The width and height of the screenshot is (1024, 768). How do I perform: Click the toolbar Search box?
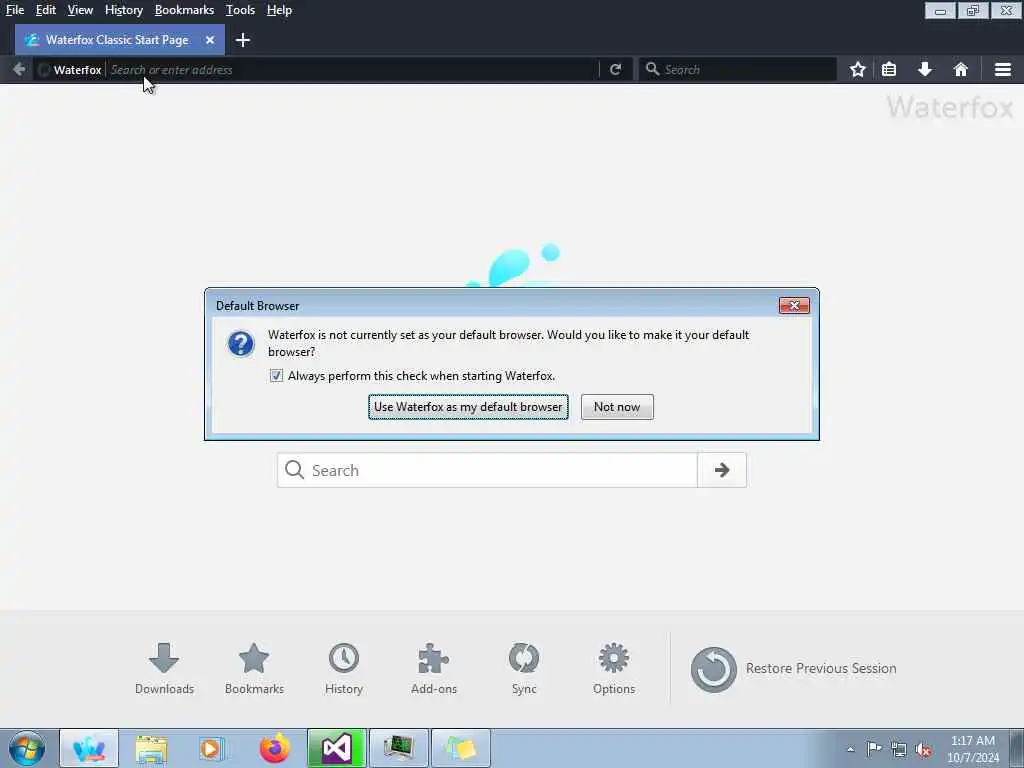point(738,69)
